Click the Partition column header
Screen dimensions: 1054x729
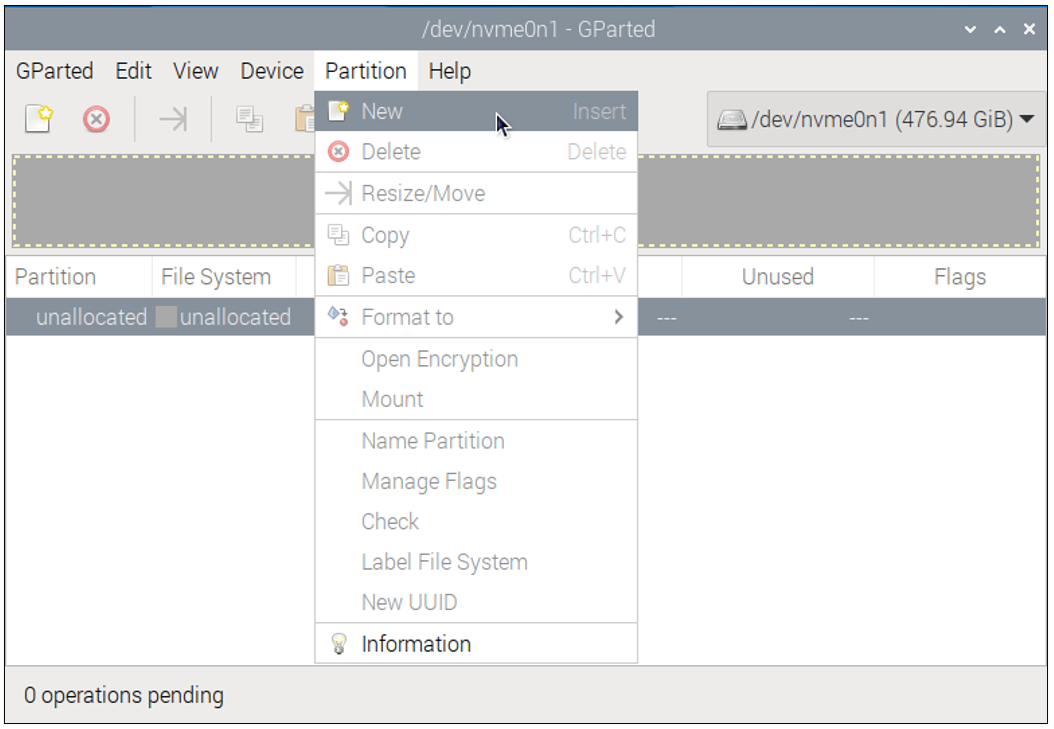[x=79, y=277]
